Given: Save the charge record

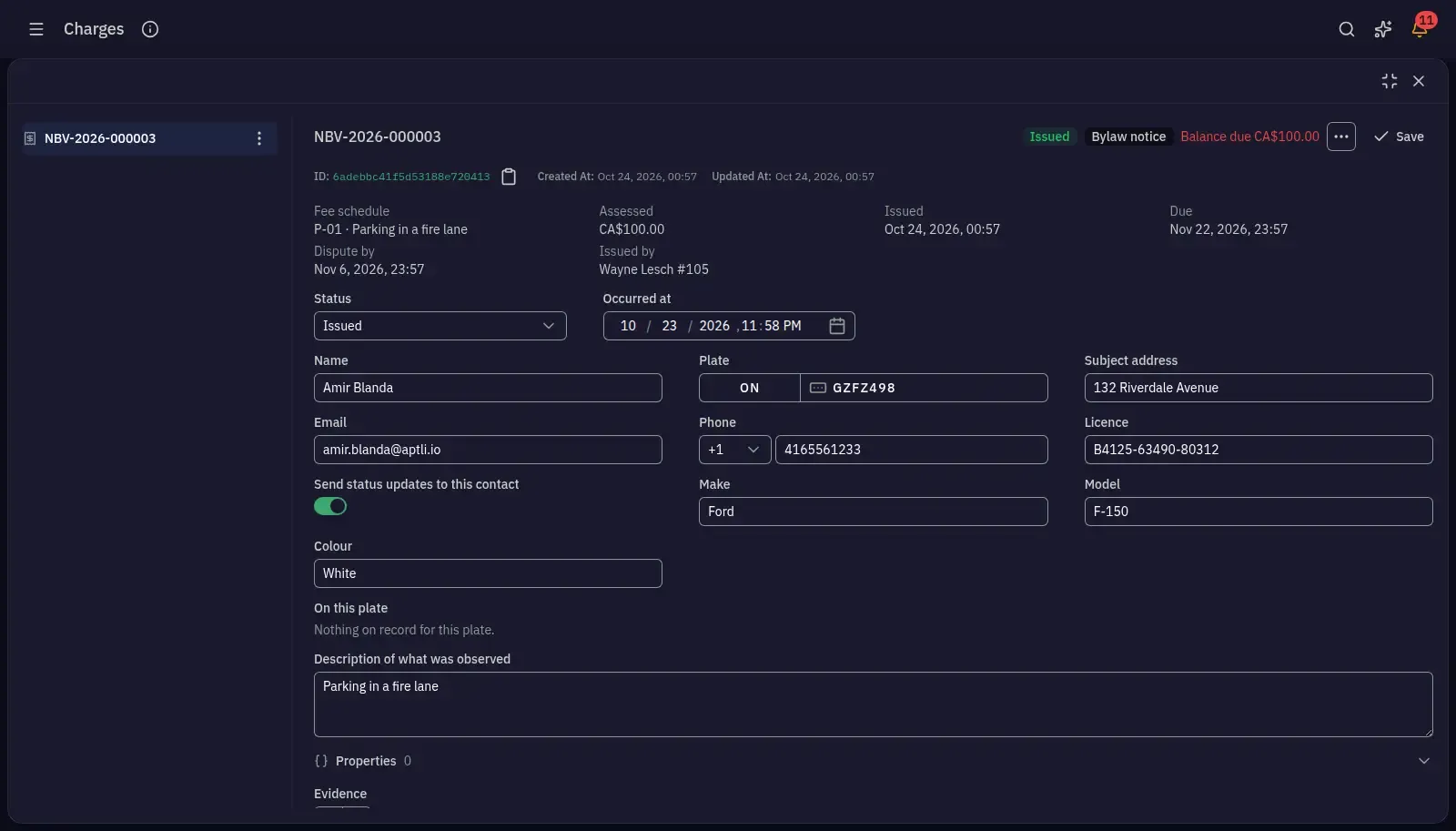Looking at the screenshot, I should tap(1399, 137).
